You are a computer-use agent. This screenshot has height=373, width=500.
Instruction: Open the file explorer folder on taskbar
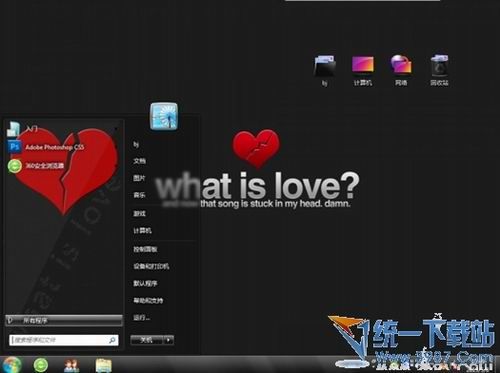(x=104, y=366)
